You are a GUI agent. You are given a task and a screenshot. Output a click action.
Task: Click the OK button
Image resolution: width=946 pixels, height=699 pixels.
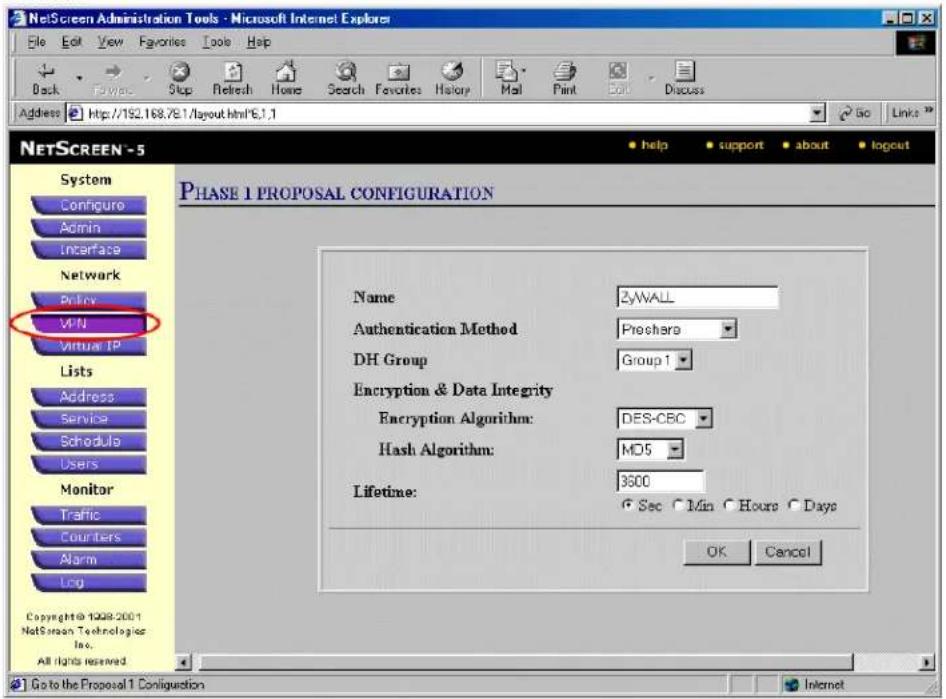716,552
